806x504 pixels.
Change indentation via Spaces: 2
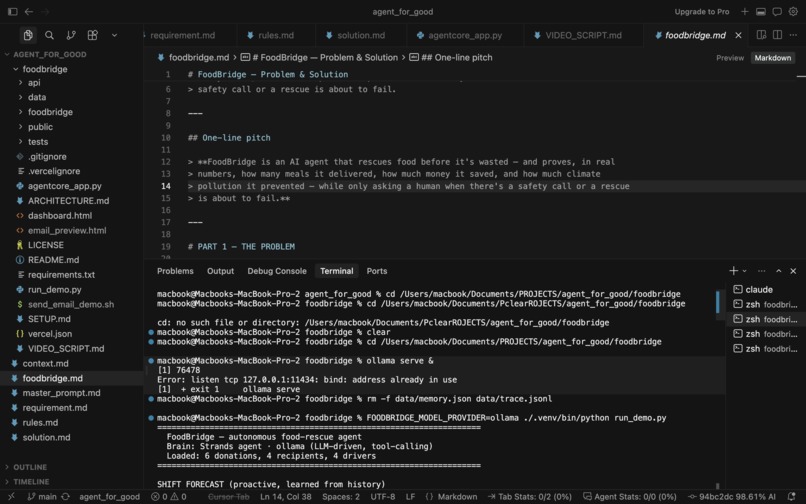[x=341, y=497]
